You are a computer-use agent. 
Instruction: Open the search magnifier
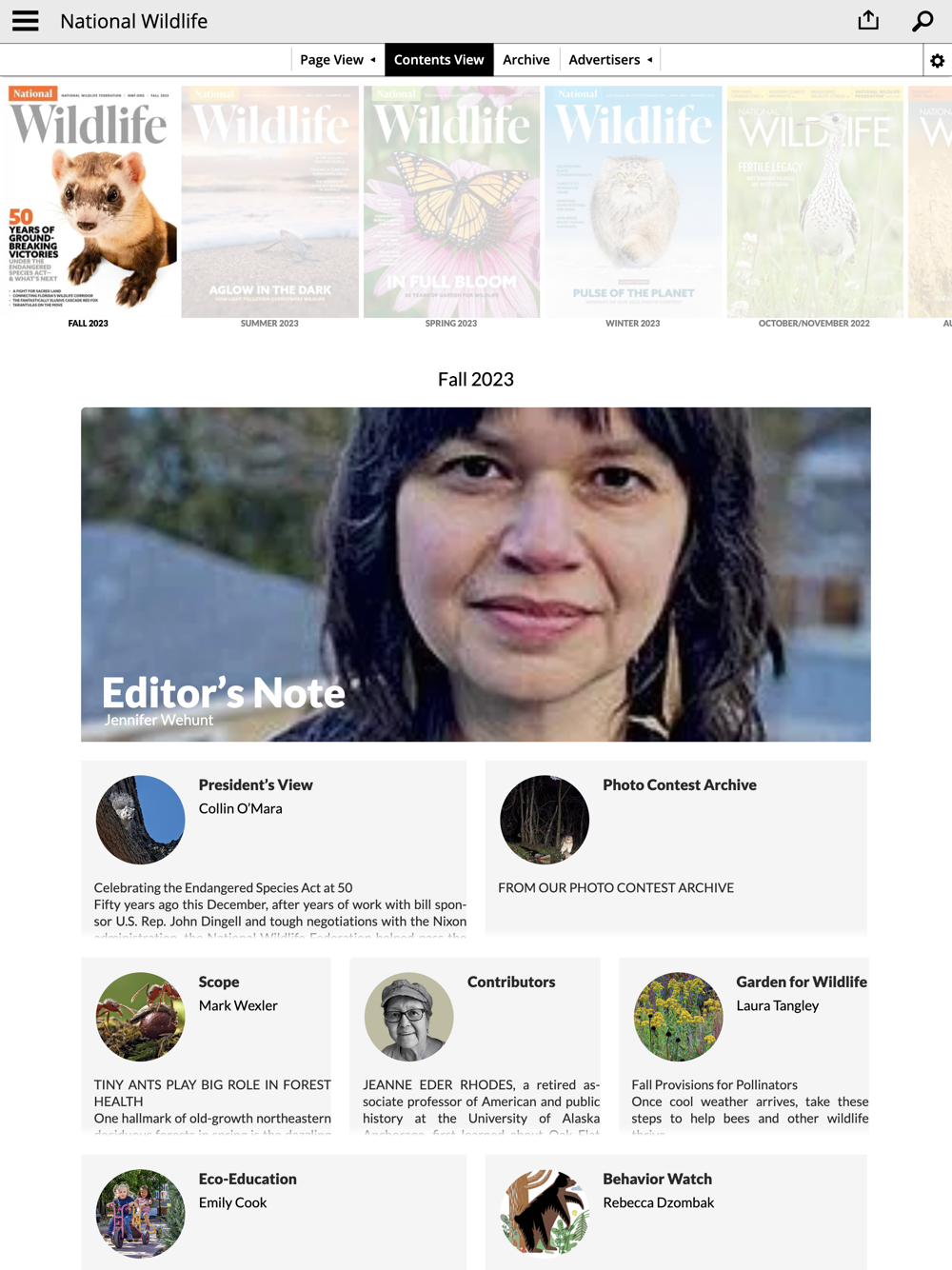(922, 21)
